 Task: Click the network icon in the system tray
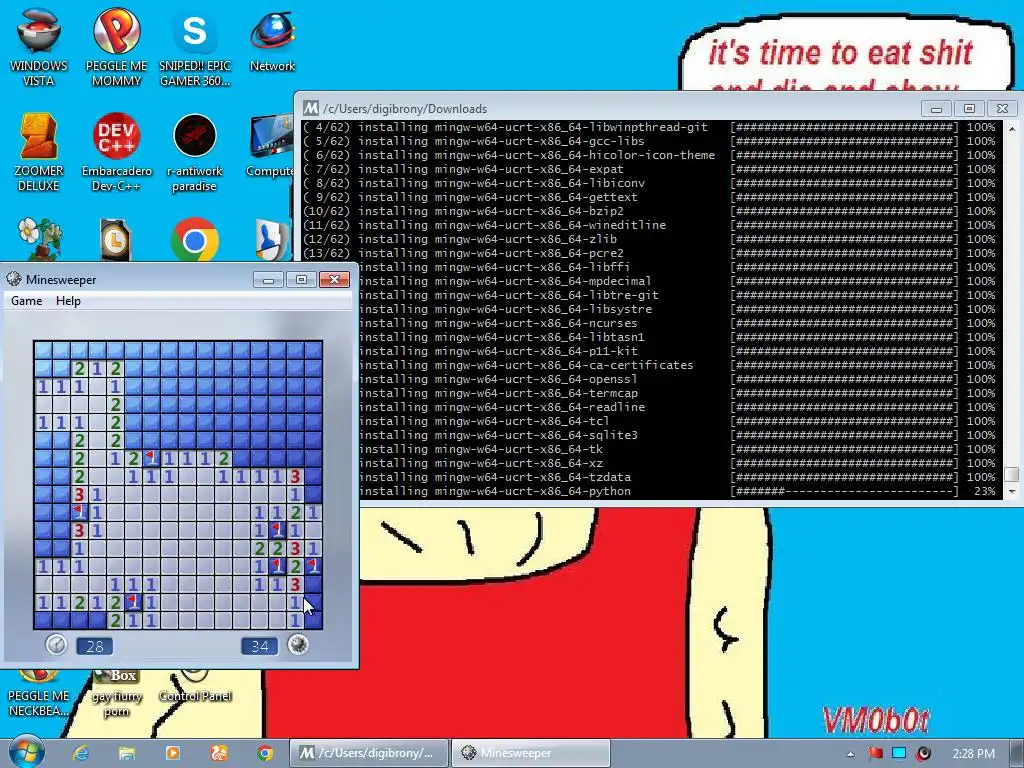(899, 754)
